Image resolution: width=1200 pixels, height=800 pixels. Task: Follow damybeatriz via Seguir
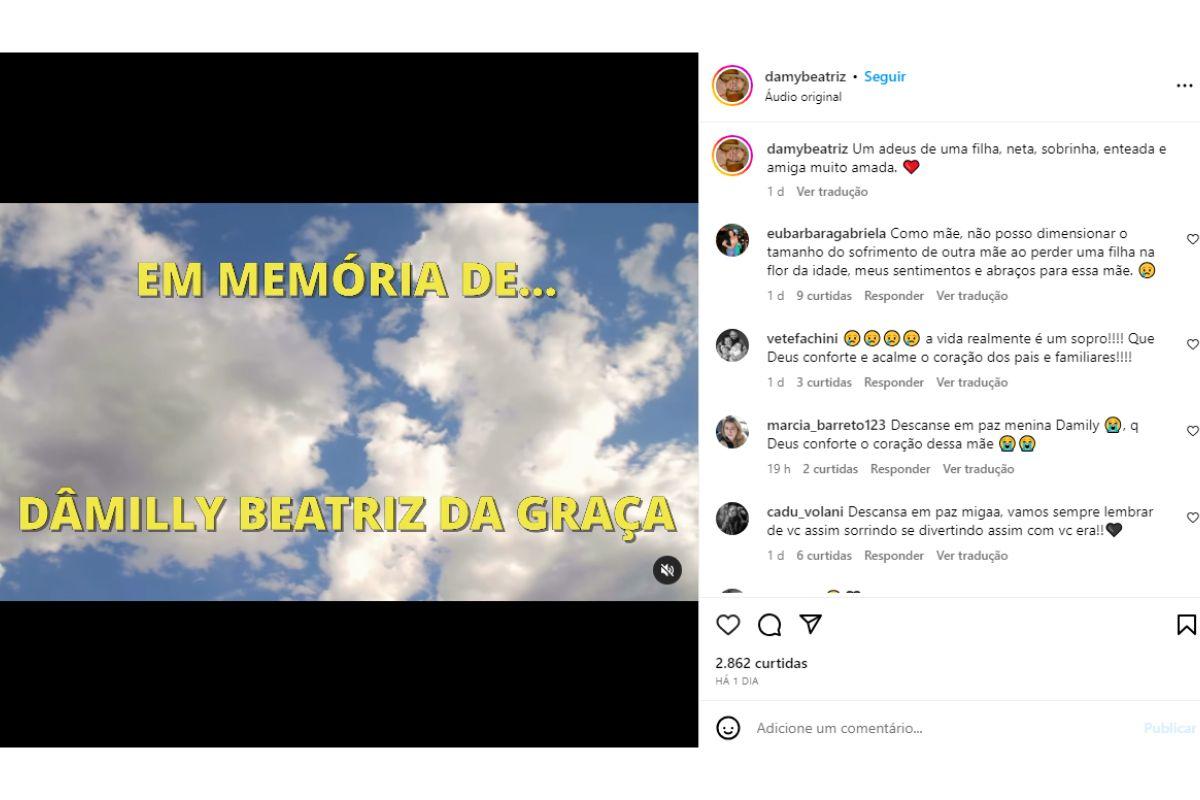coord(885,77)
